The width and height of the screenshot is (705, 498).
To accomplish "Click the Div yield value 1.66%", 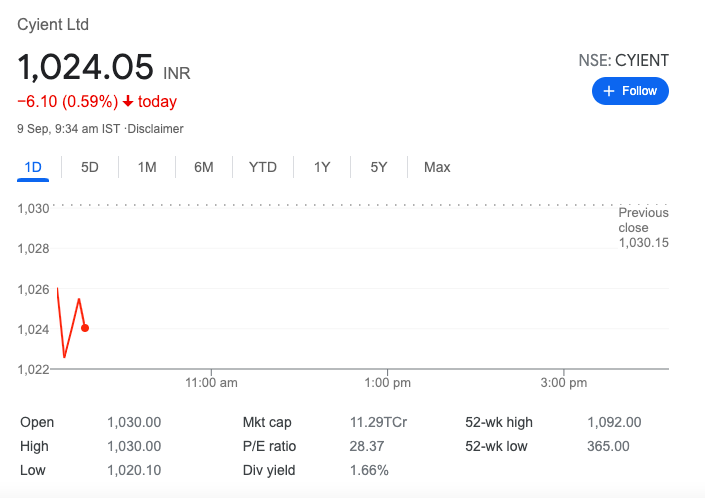I will [369, 470].
